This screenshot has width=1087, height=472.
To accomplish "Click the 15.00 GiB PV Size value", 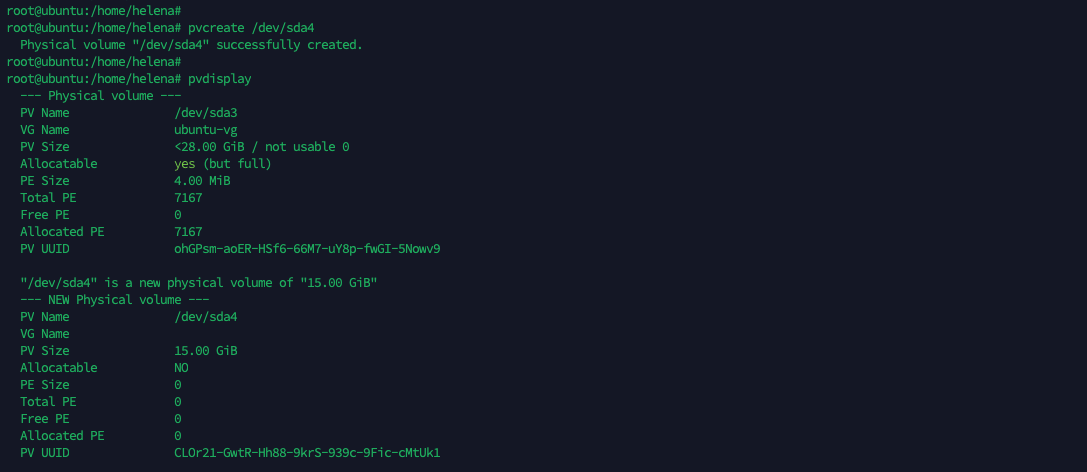I will pyautogui.click(x=205, y=351).
